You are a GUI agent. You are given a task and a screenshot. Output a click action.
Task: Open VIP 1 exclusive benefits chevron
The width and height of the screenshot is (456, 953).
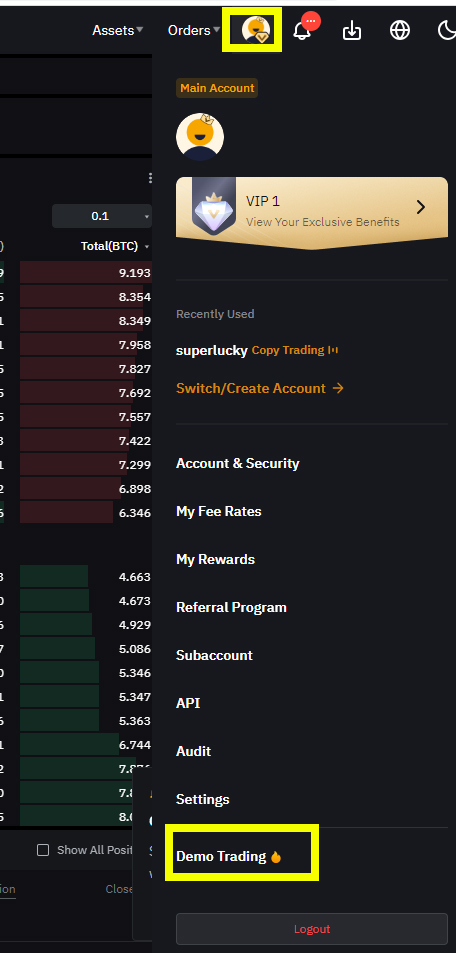point(421,207)
